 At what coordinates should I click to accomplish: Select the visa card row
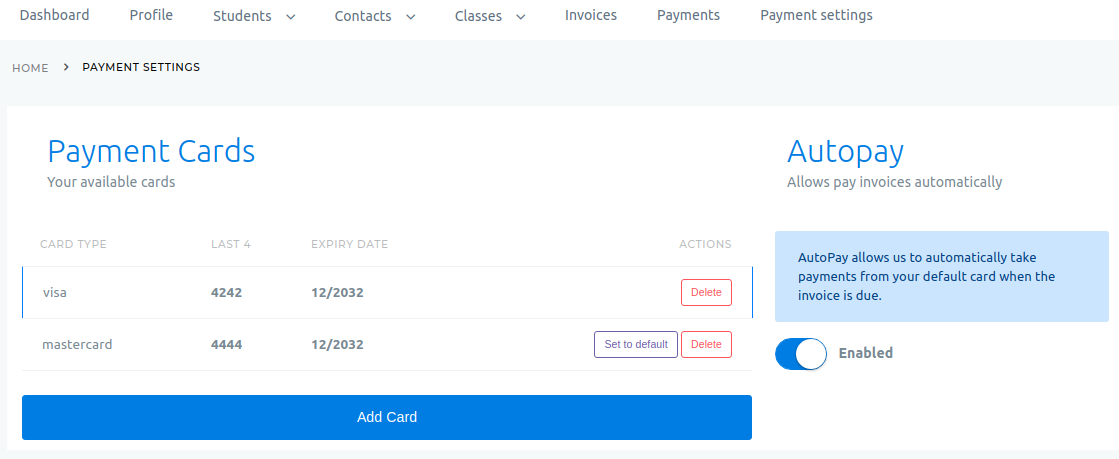[x=387, y=293]
